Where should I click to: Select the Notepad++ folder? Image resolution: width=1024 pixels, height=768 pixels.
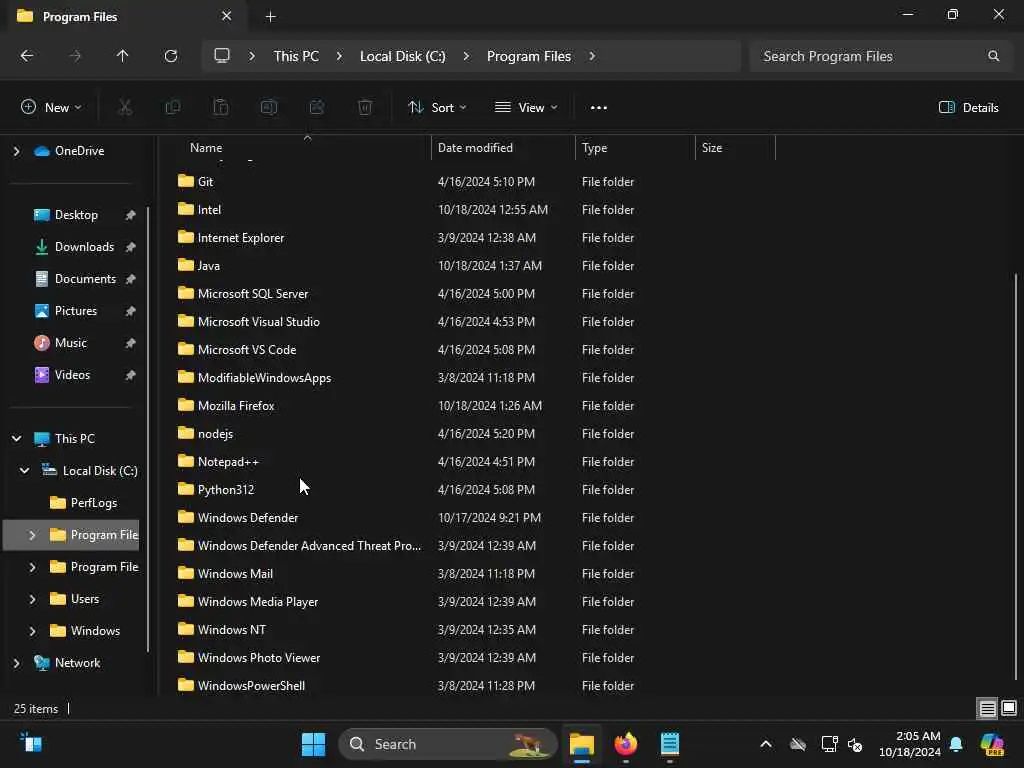tap(228, 462)
